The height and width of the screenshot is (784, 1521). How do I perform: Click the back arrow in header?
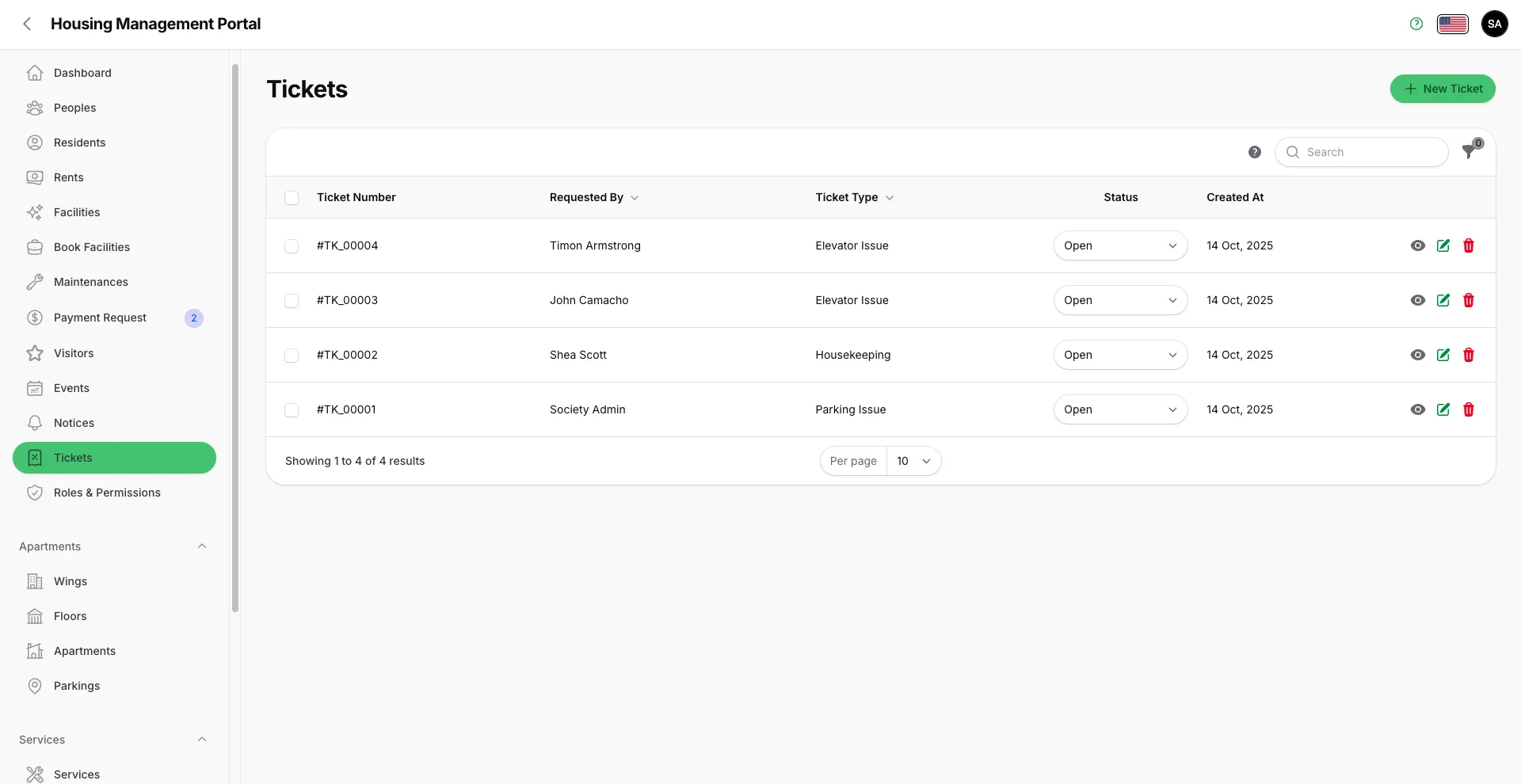pyautogui.click(x=28, y=25)
